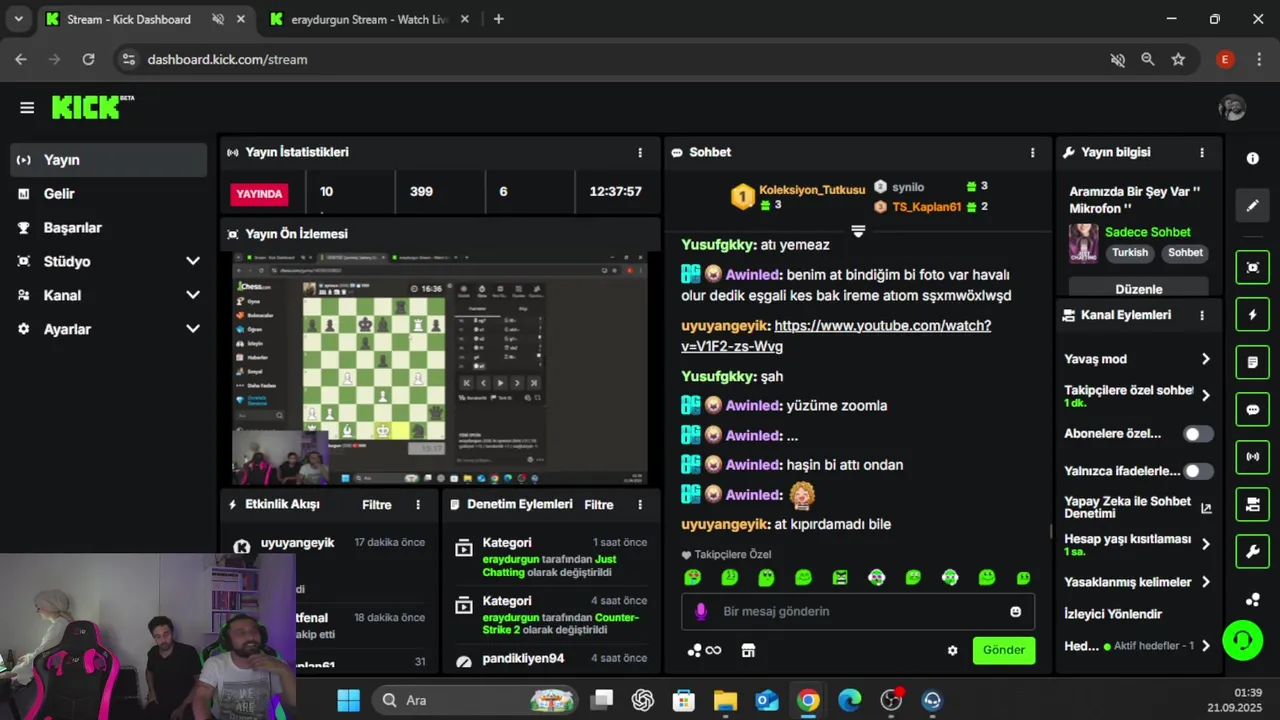Open Yayın İstatistikleri three-dot options
1280x720 pixels.
(x=640, y=152)
